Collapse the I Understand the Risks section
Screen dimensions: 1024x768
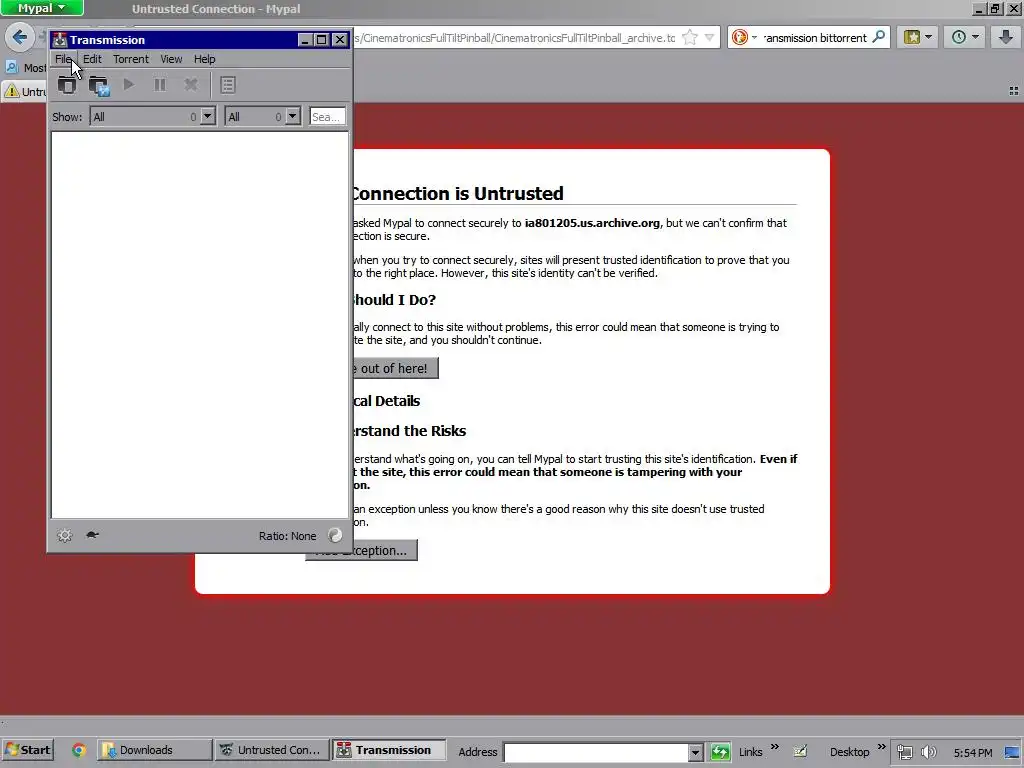(x=409, y=431)
